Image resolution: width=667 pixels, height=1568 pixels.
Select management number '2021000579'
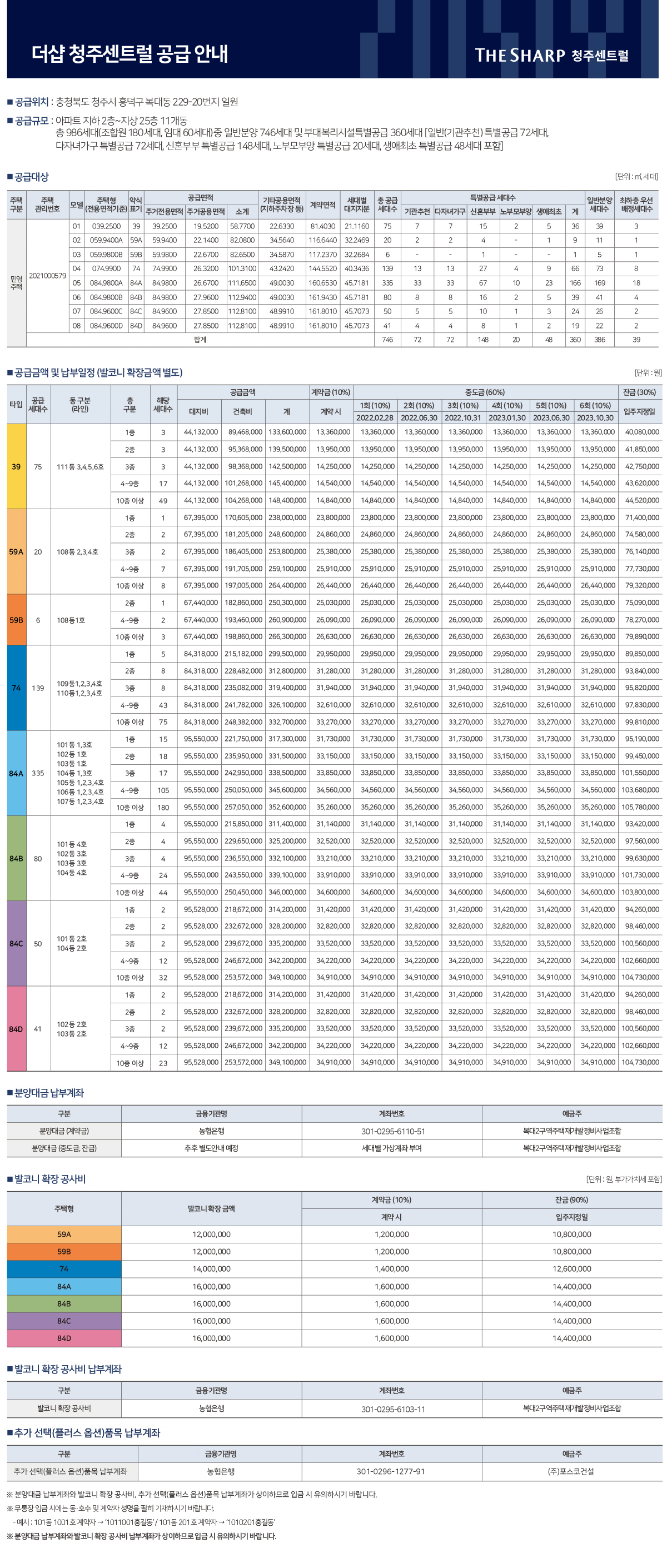click(47, 276)
